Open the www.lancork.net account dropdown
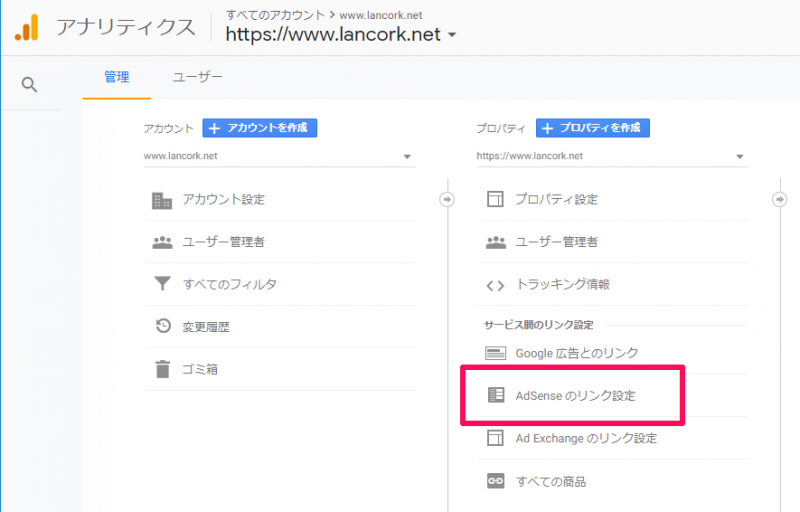800x512 pixels. [280, 156]
